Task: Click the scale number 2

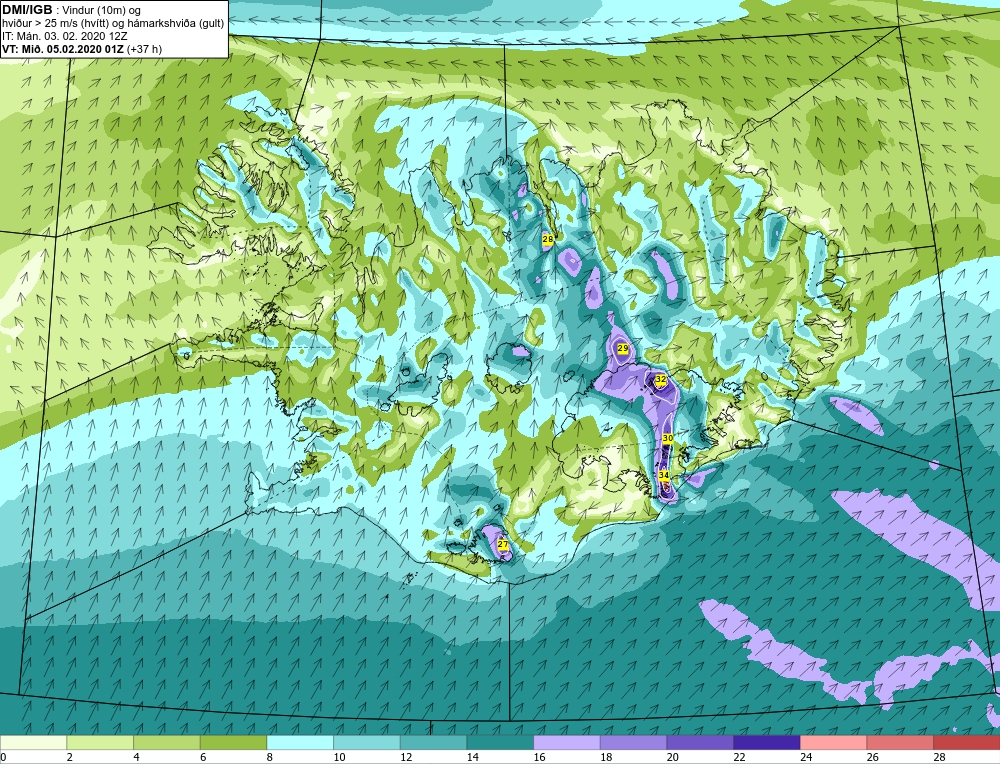Action: coord(70,757)
